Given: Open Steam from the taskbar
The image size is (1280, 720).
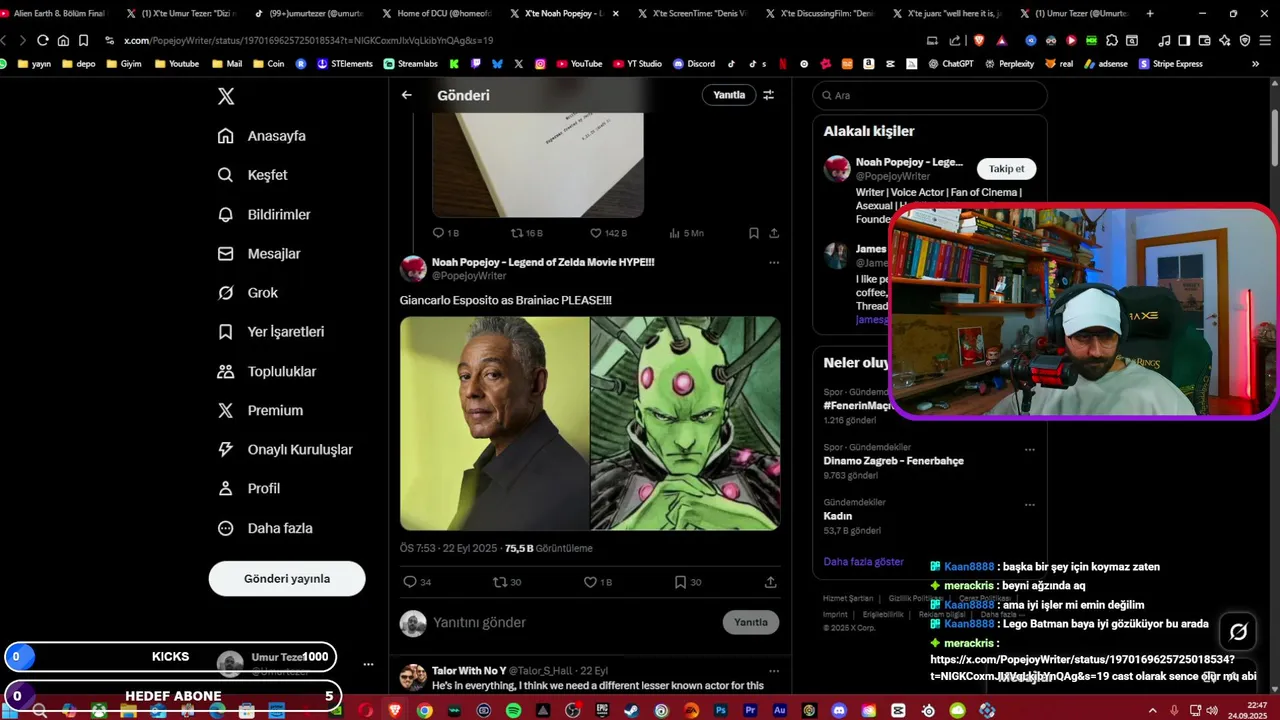Looking at the screenshot, I should pos(631,711).
